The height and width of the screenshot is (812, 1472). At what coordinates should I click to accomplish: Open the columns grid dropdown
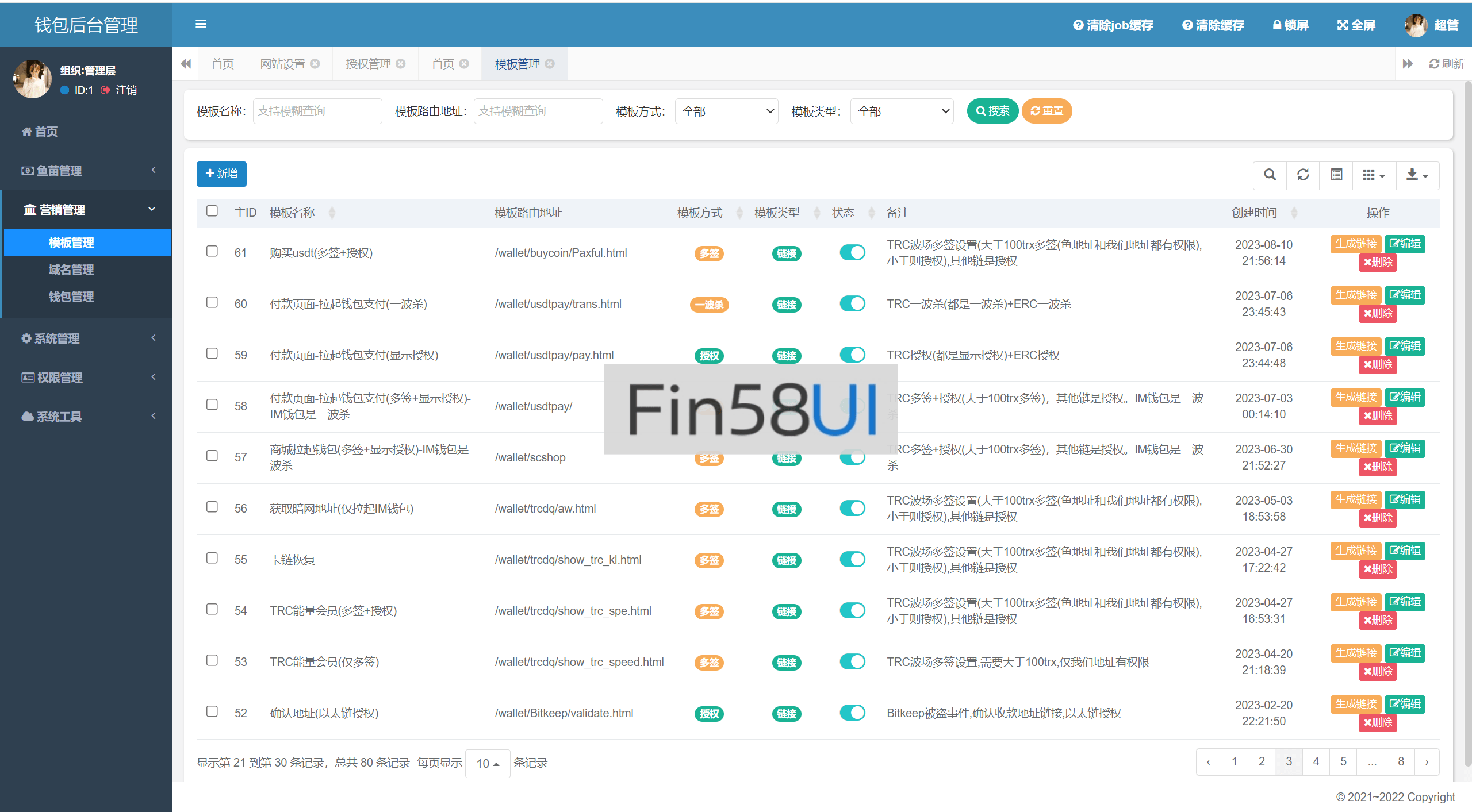click(1373, 175)
